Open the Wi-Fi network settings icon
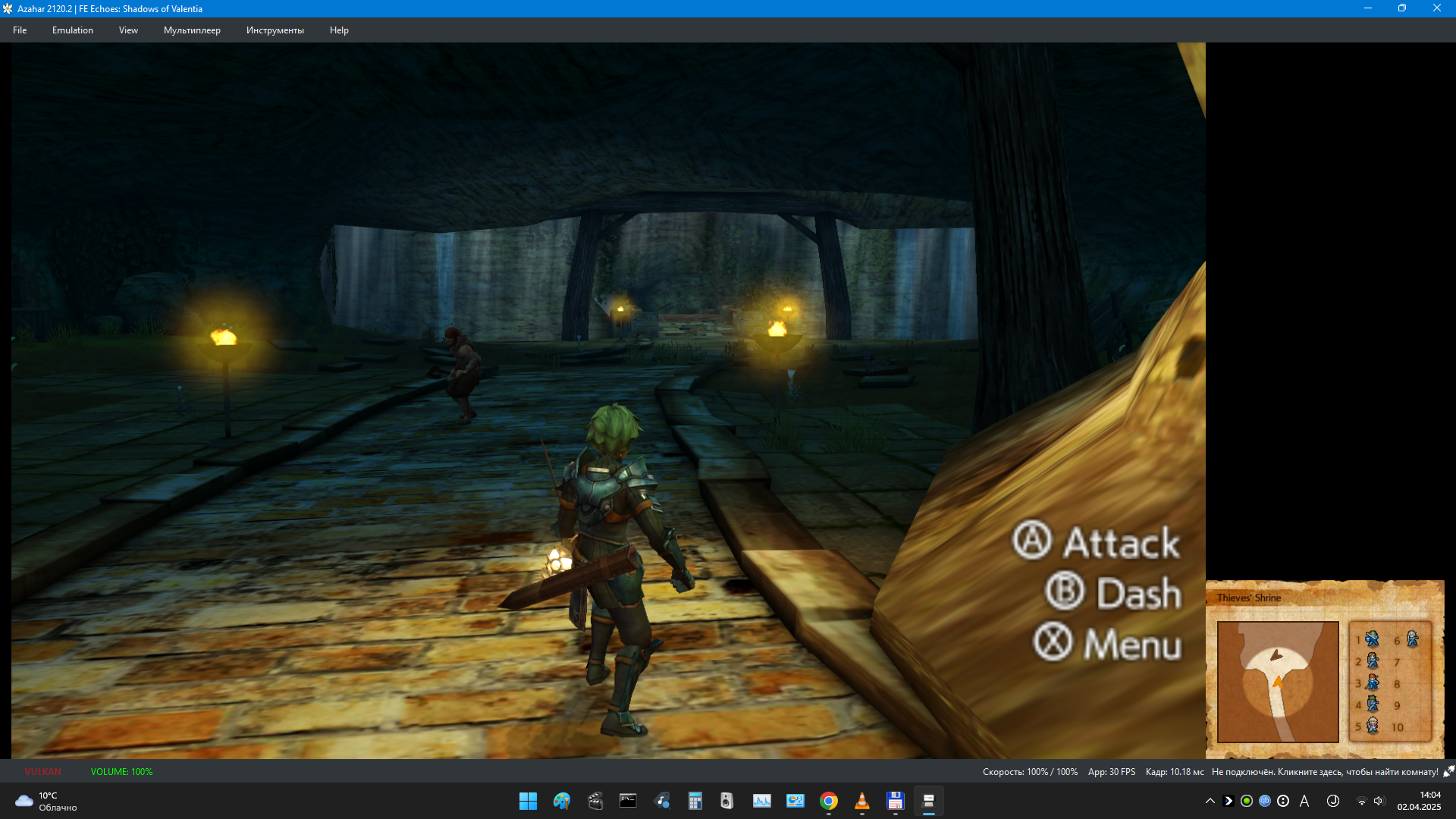Viewport: 1456px width, 819px height. pyautogui.click(x=1361, y=801)
